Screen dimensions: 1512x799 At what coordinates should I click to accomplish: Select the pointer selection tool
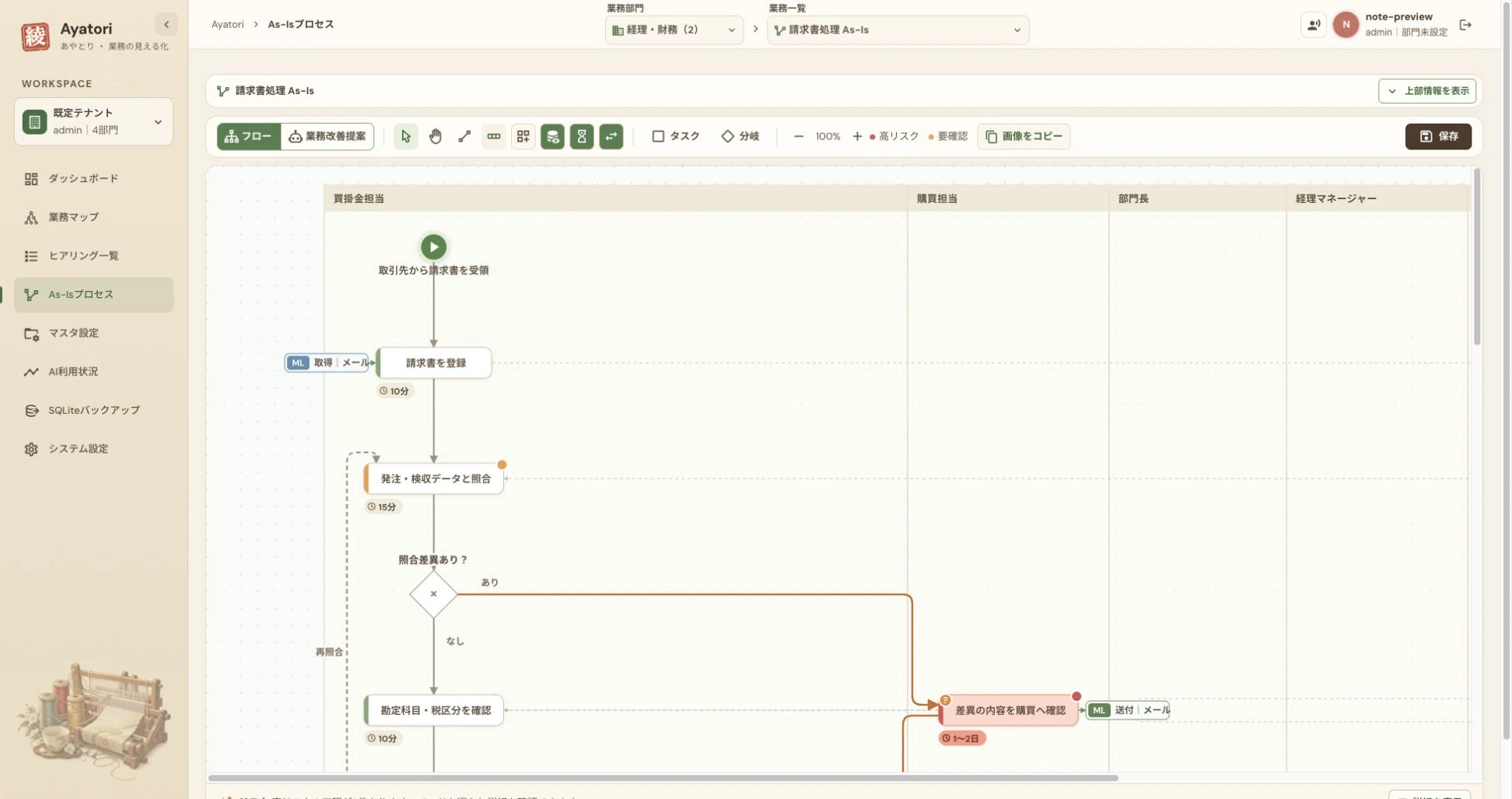[x=405, y=136]
